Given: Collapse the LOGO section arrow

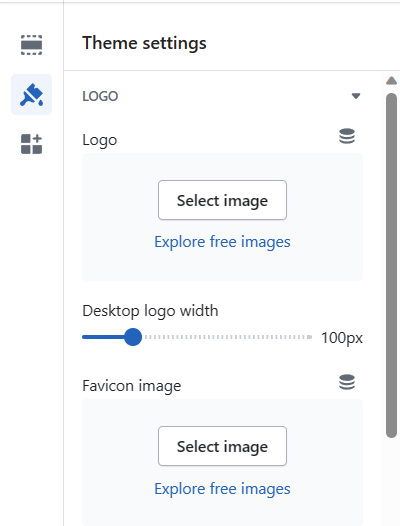Looking at the screenshot, I should pos(356,96).
